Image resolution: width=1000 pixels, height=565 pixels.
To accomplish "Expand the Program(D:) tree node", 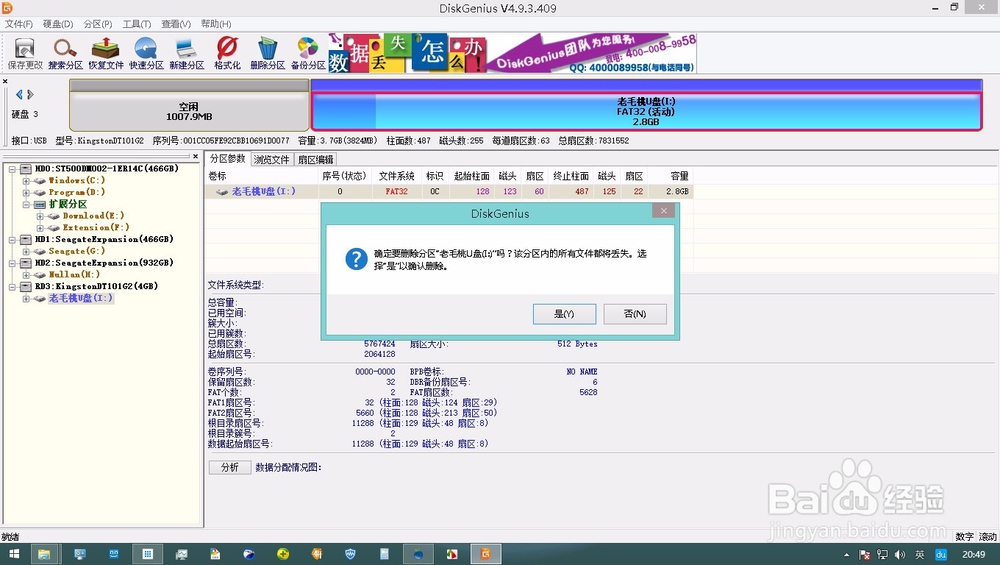I will [x=26, y=192].
